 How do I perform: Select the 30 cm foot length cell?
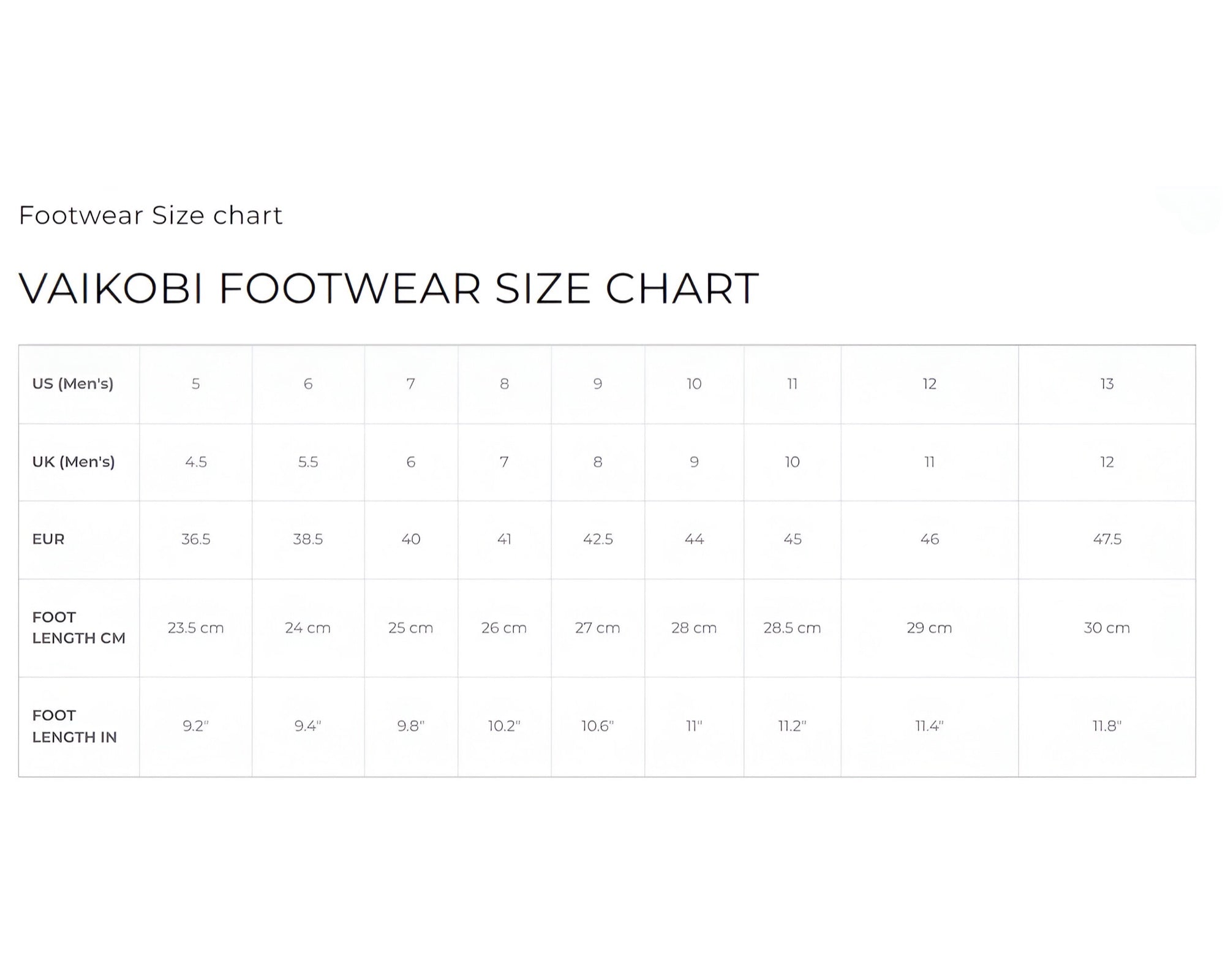[x=1106, y=628]
